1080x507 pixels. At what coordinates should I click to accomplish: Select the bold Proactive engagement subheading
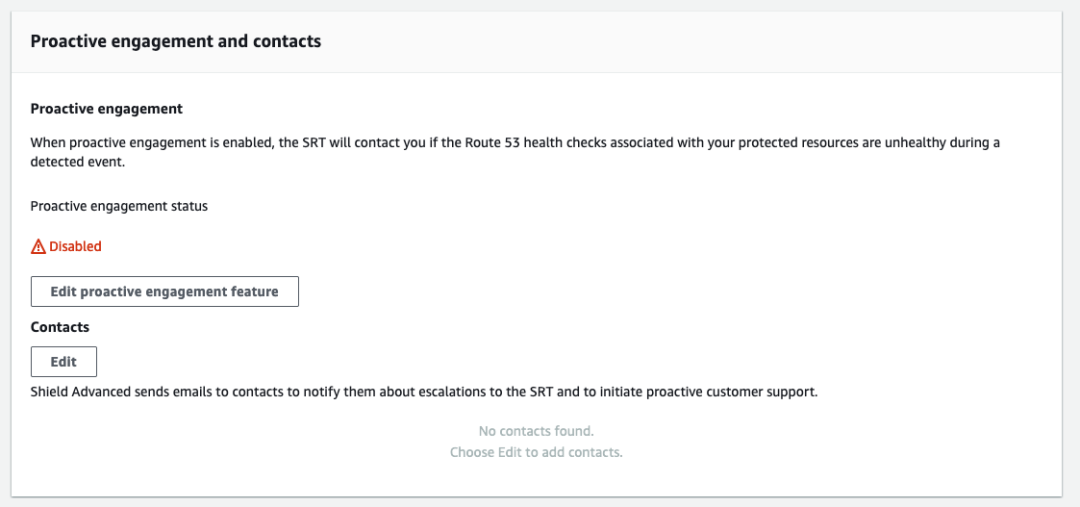point(107,108)
